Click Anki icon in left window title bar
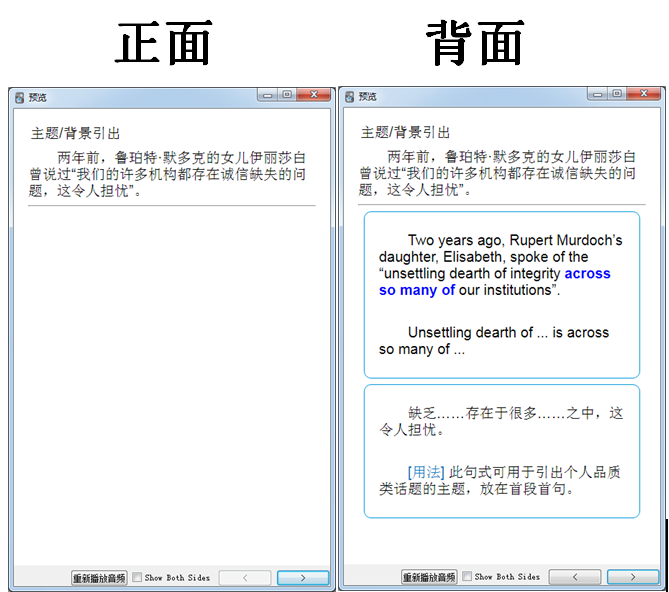The height and width of the screenshot is (592, 669). point(20,98)
